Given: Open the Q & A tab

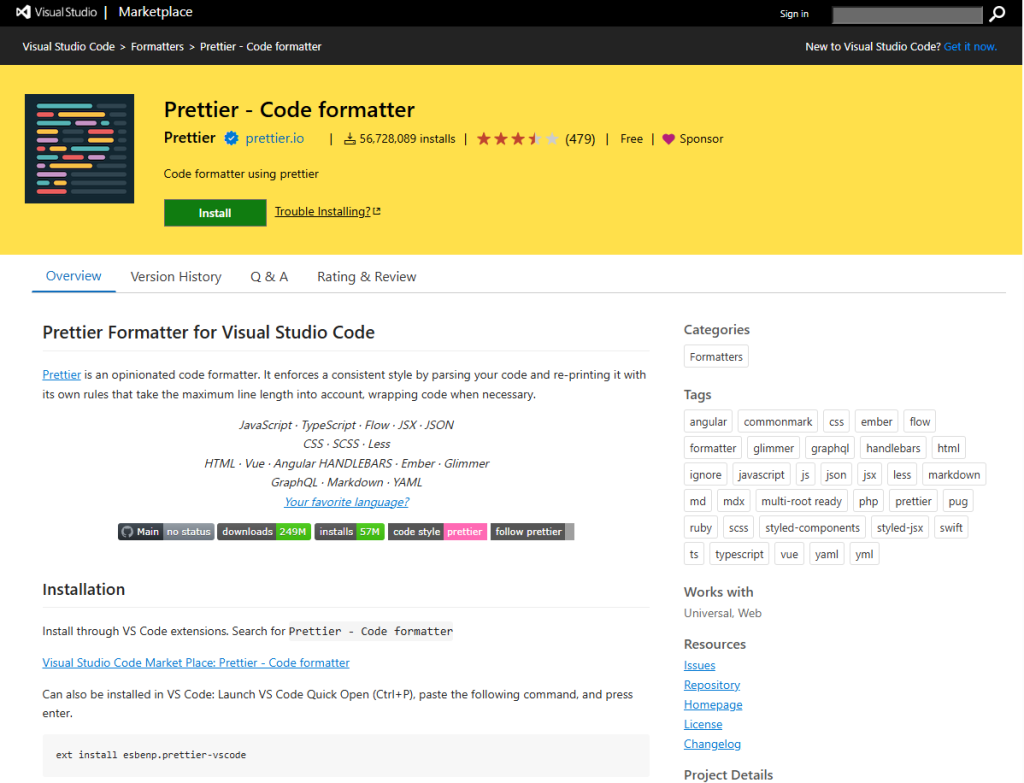Looking at the screenshot, I should pyautogui.click(x=269, y=276).
